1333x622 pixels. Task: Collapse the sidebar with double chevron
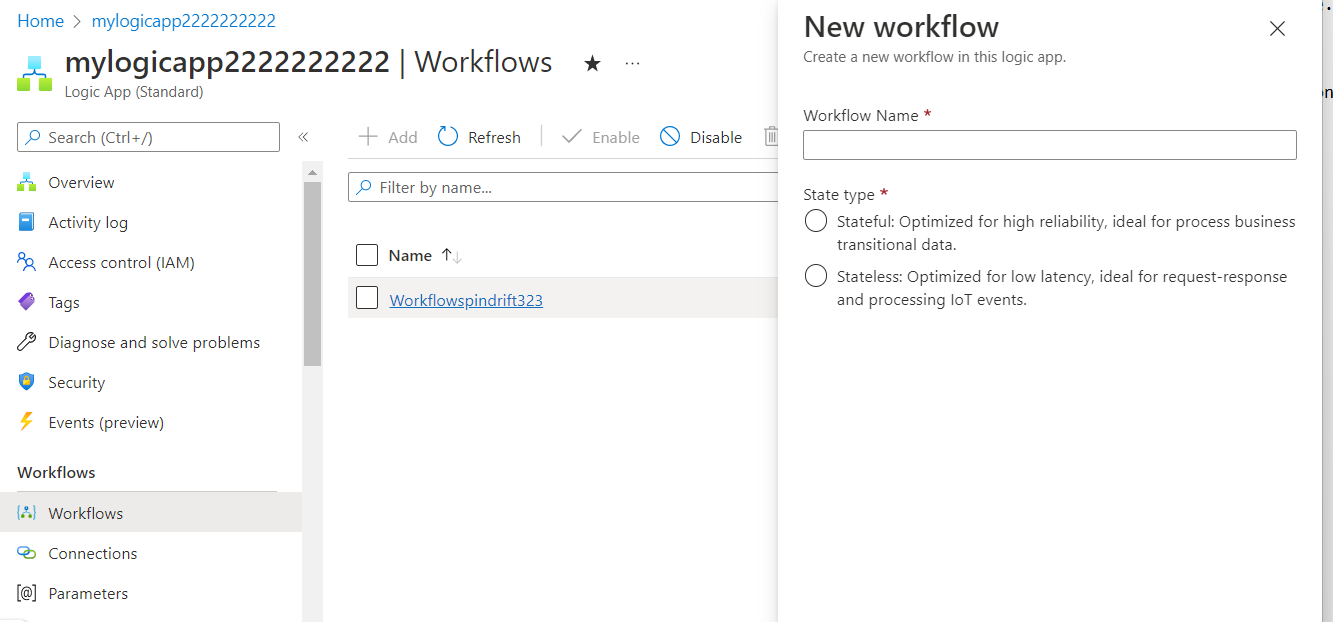[303, 137]
